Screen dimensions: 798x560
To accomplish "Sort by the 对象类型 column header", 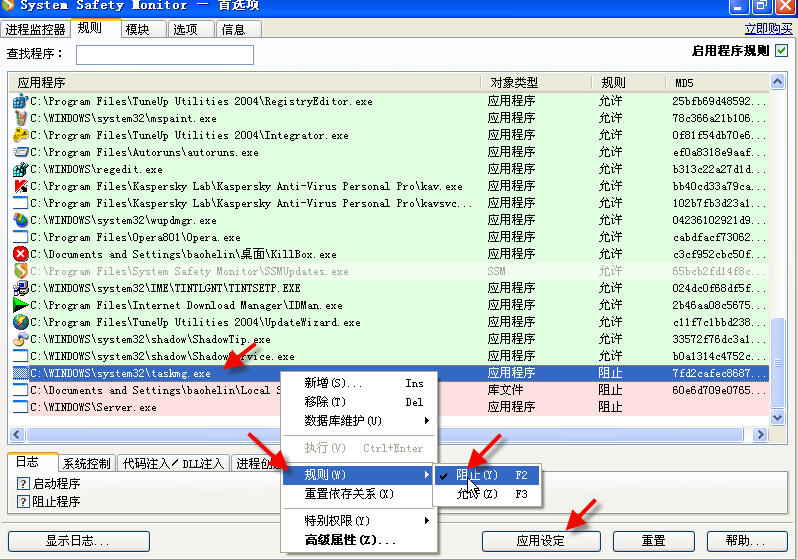I will click(536, 82).
